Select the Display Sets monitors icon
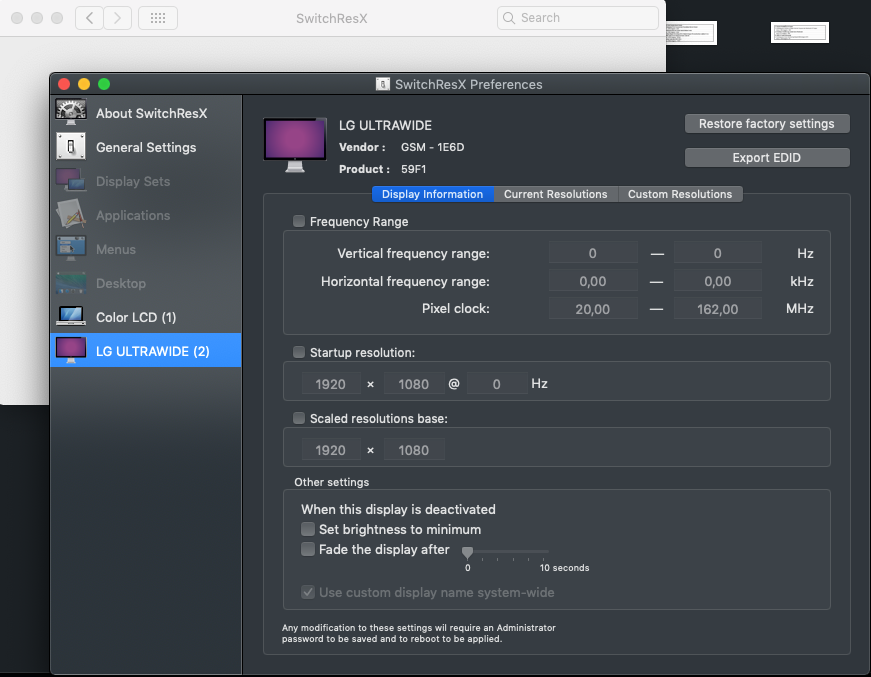The image size is (871, 677). tap(71, 180)
